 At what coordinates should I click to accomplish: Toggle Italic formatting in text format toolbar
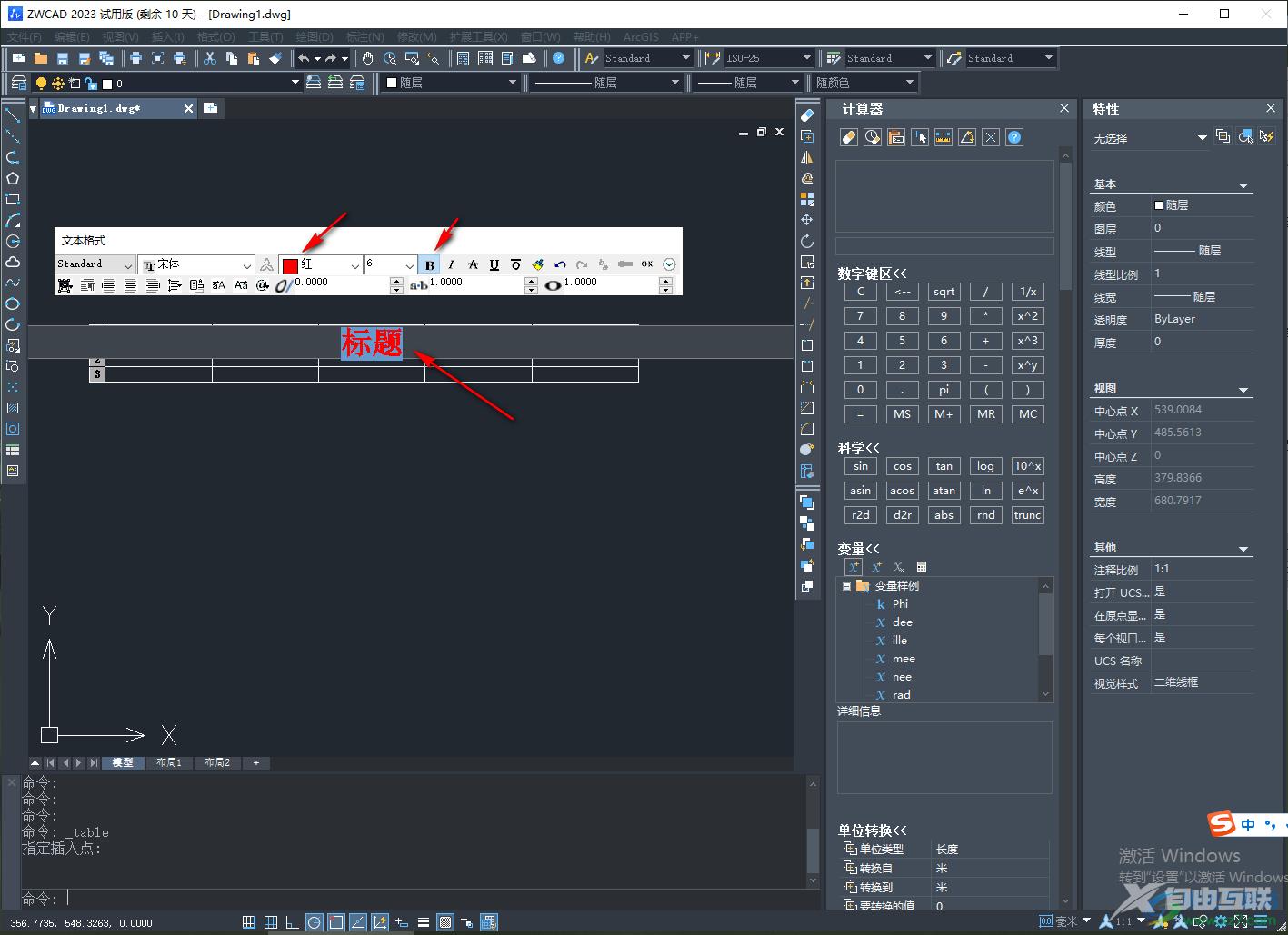click(x=451, y=264)
